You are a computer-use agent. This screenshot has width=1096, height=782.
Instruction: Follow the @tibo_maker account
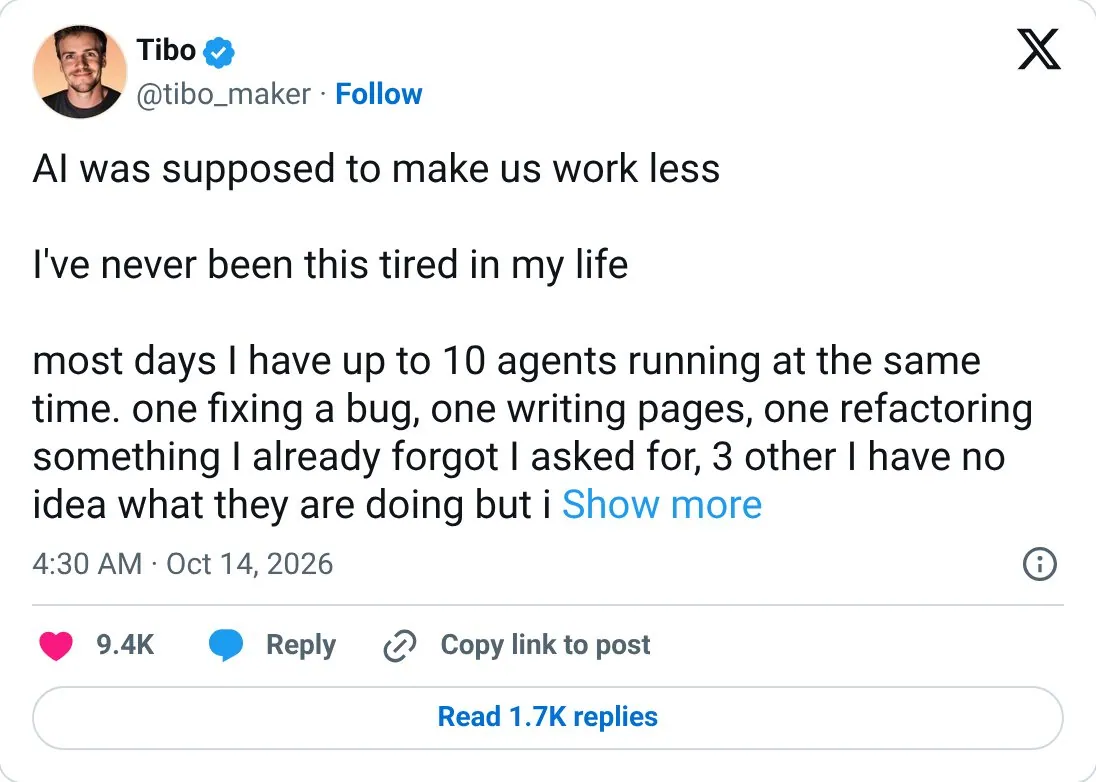[379, 94]
